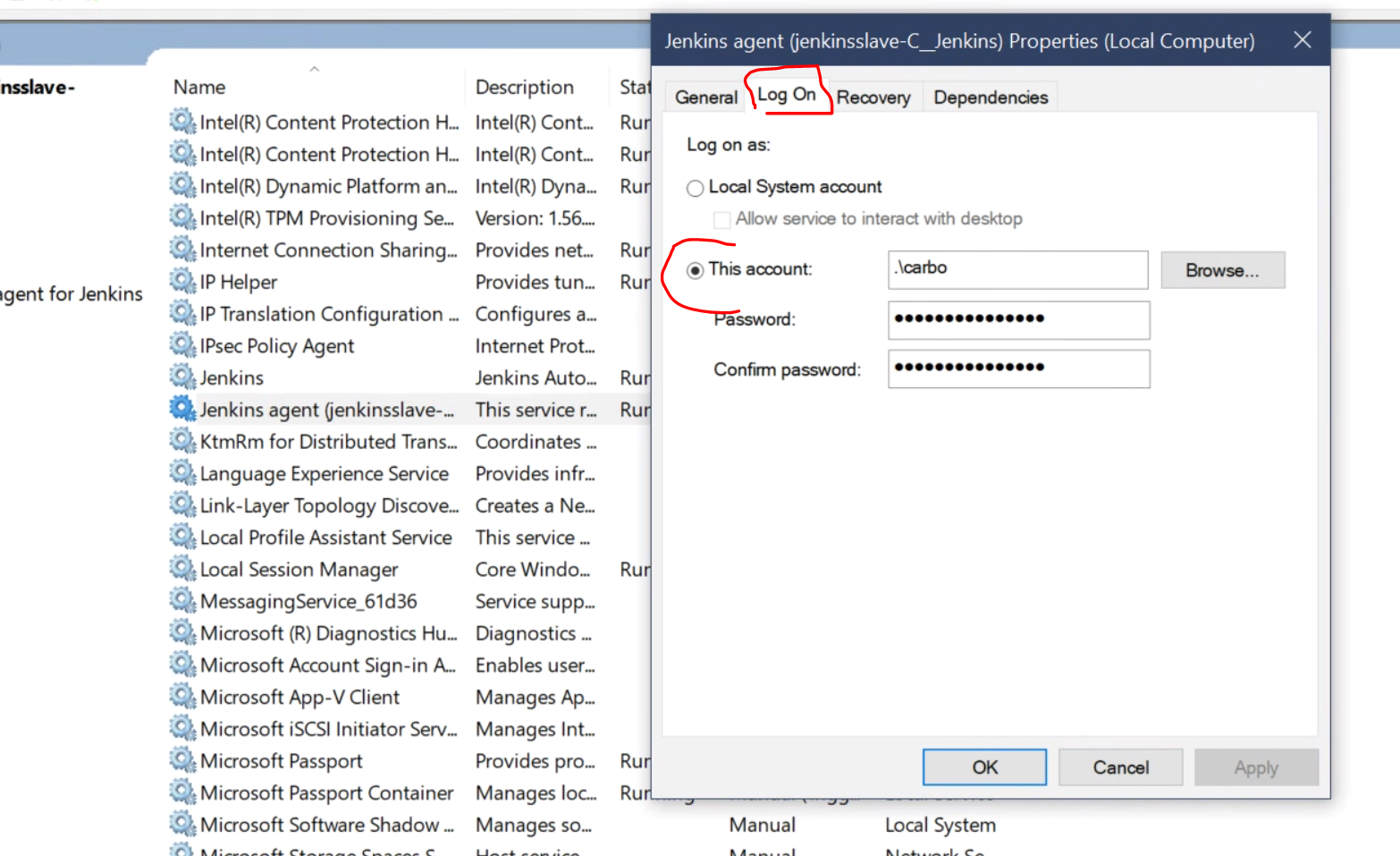Select the Microsoft App-V Client service name
Screen dimensions: 1400x856
click(x=300, y=698)
